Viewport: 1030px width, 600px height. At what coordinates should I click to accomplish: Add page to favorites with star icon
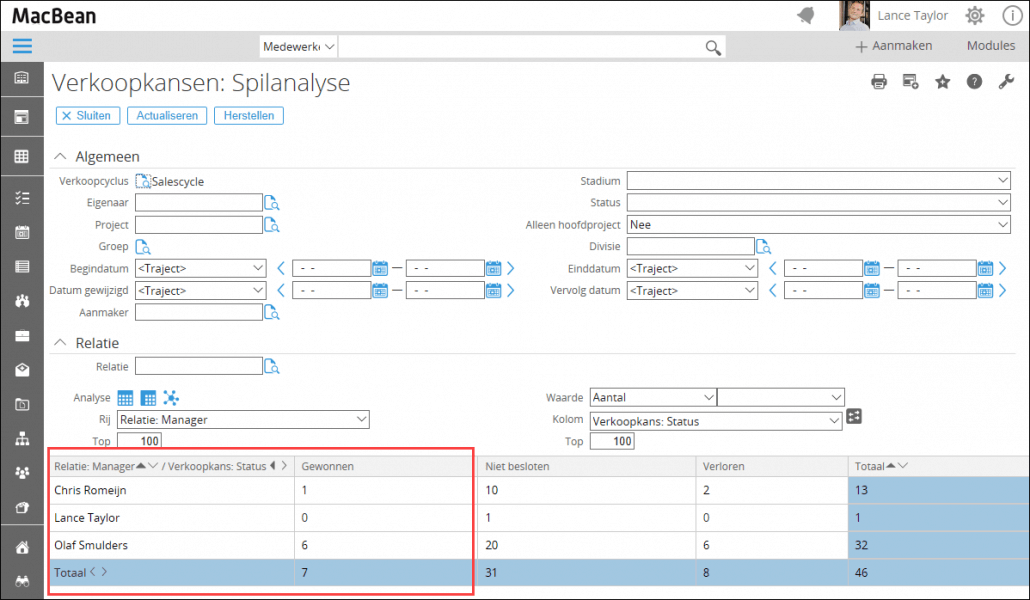tap(942, 82)
